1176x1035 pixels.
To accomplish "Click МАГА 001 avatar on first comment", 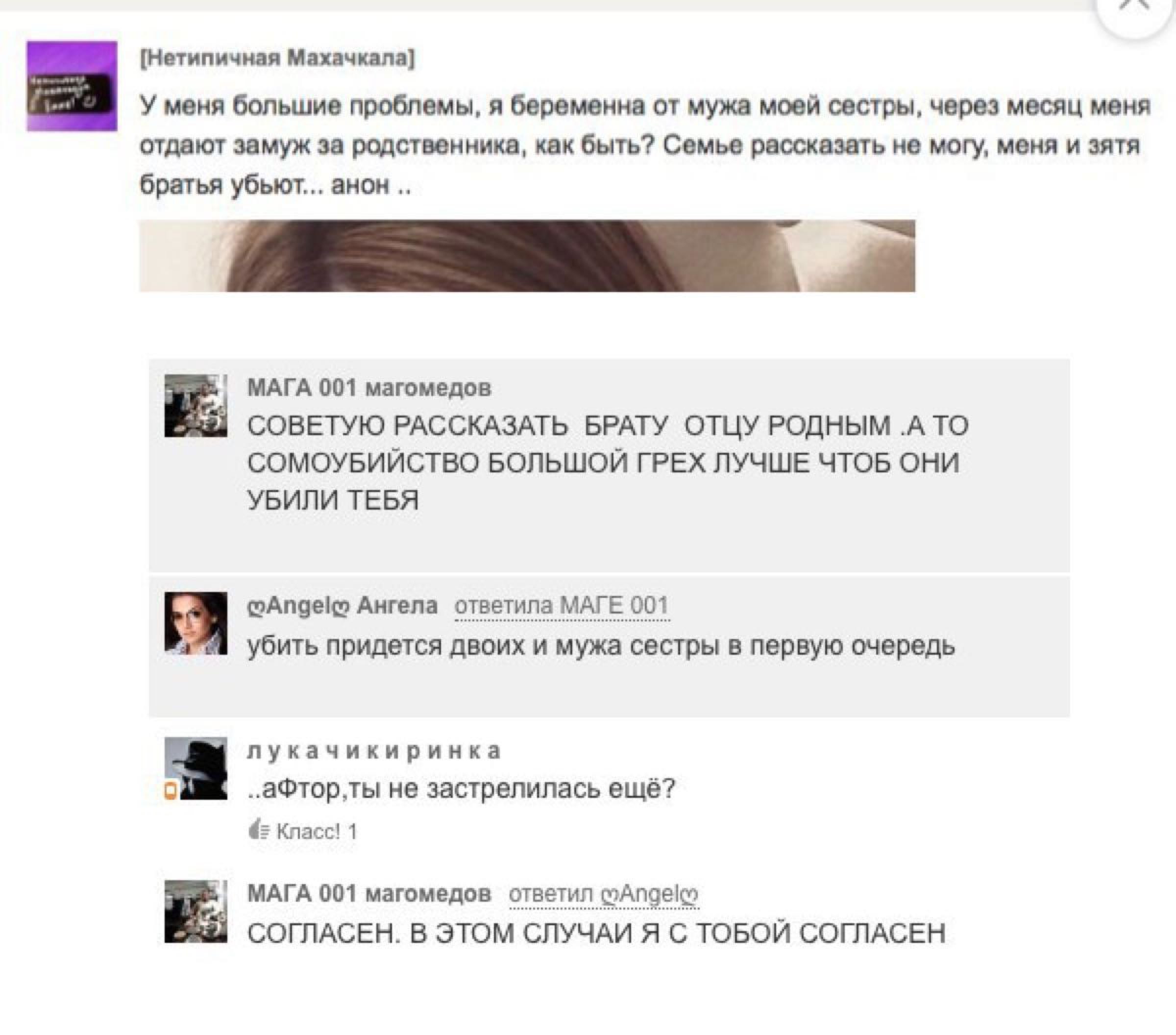I will point(196,406).
